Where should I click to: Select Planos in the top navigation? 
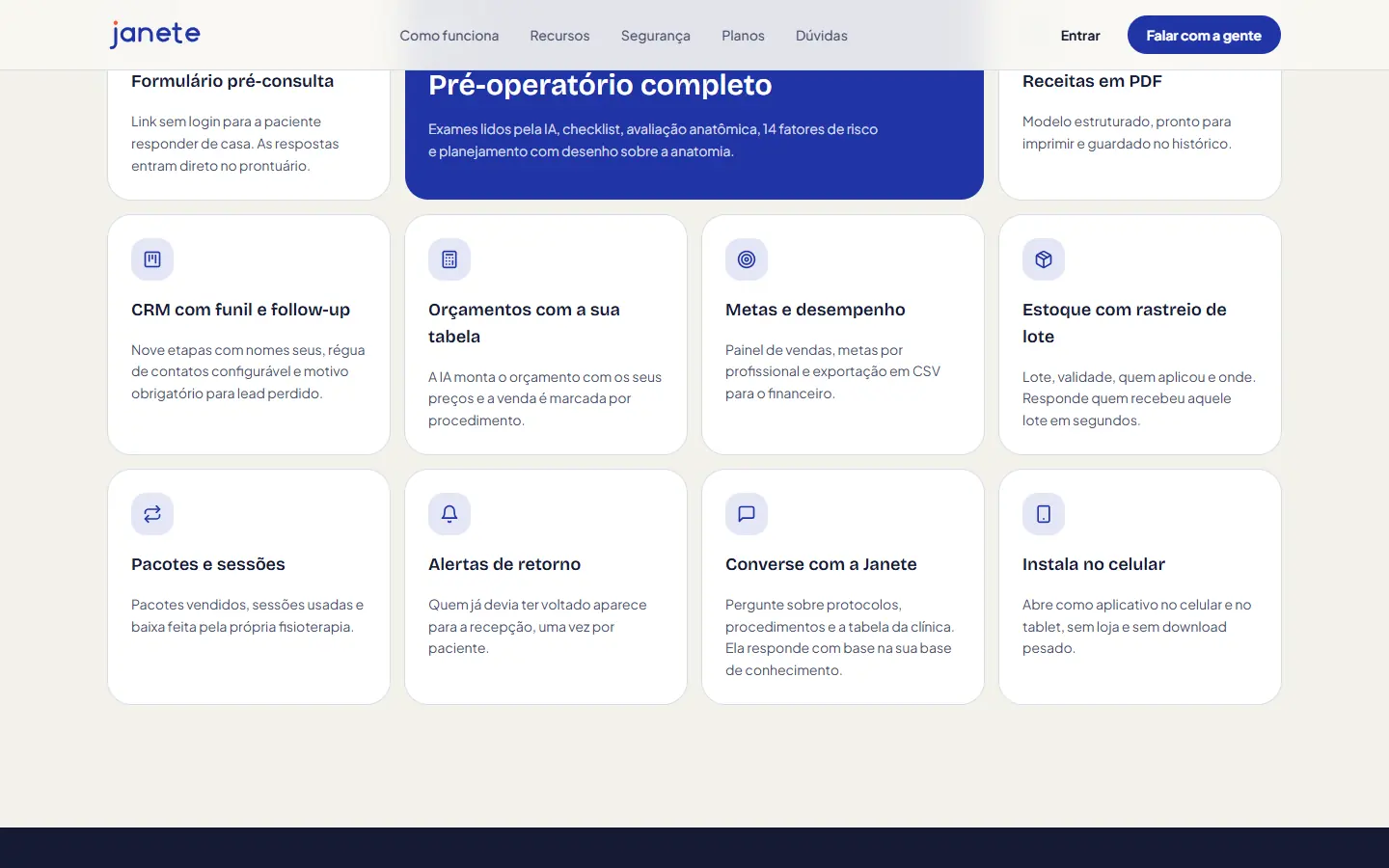coord(743,36)
